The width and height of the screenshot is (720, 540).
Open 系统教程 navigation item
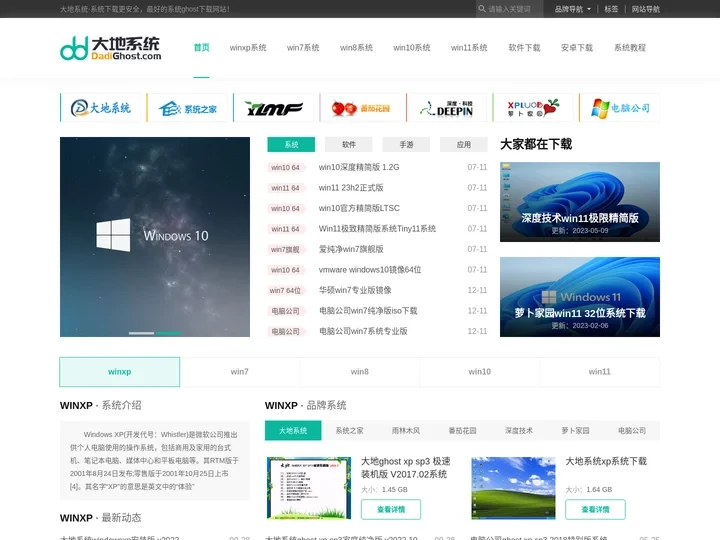pyautogui.click(x=630, y=47)
